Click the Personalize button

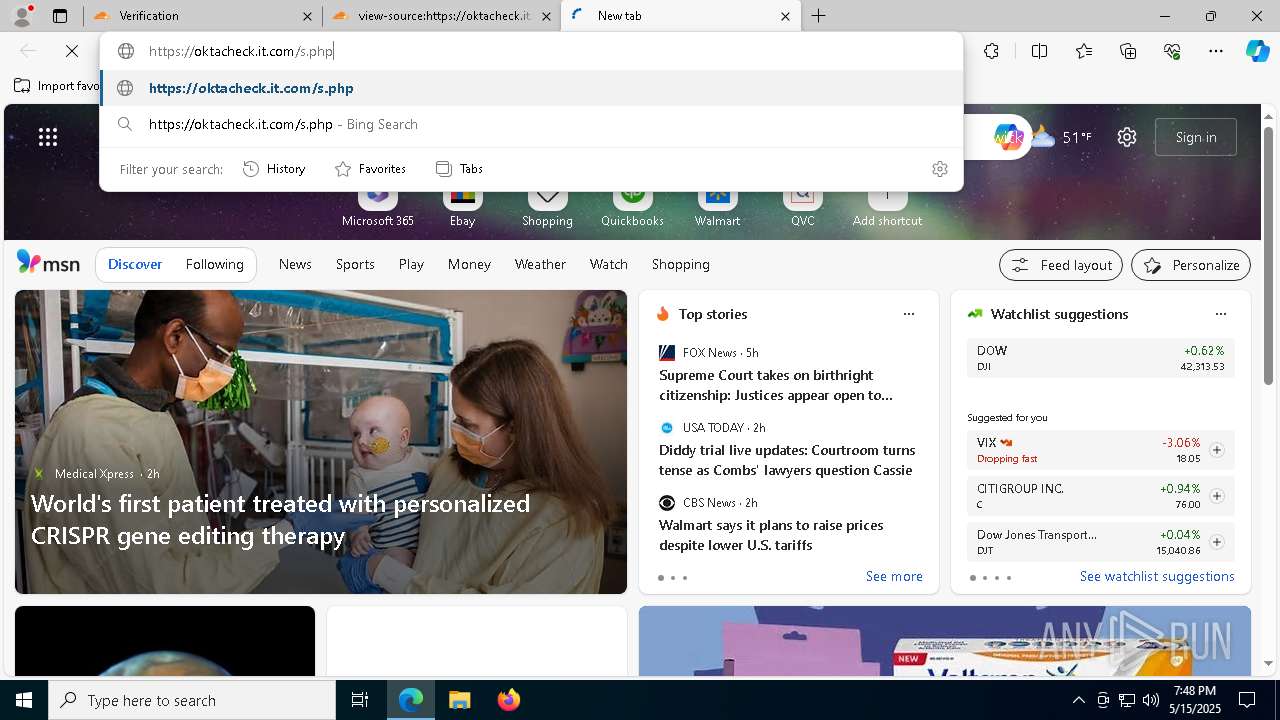pyautogui.click(x=1191, y=265)
